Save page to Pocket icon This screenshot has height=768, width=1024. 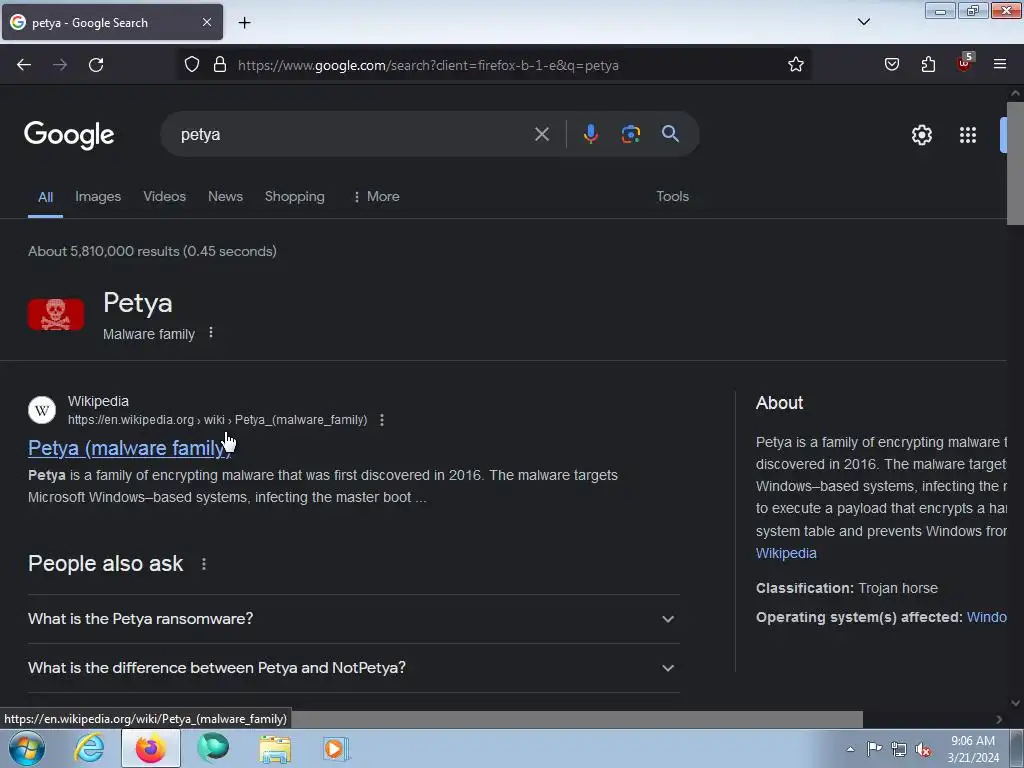tap(892, 65)
